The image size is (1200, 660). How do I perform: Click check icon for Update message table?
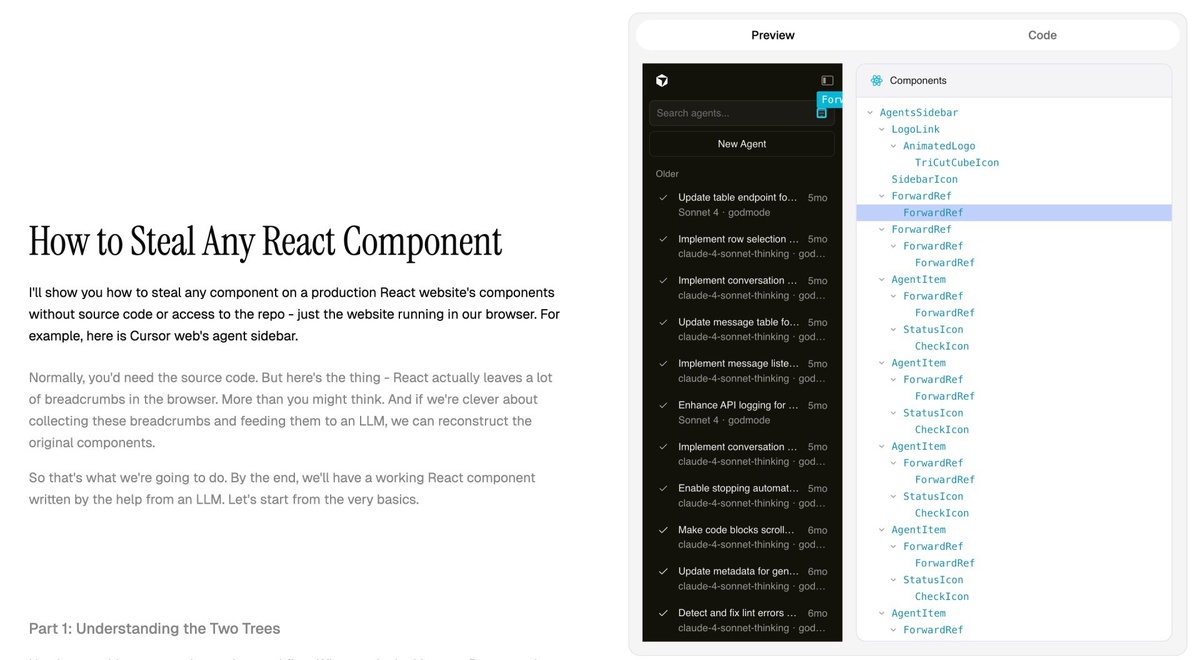click(x=663, y=322)
